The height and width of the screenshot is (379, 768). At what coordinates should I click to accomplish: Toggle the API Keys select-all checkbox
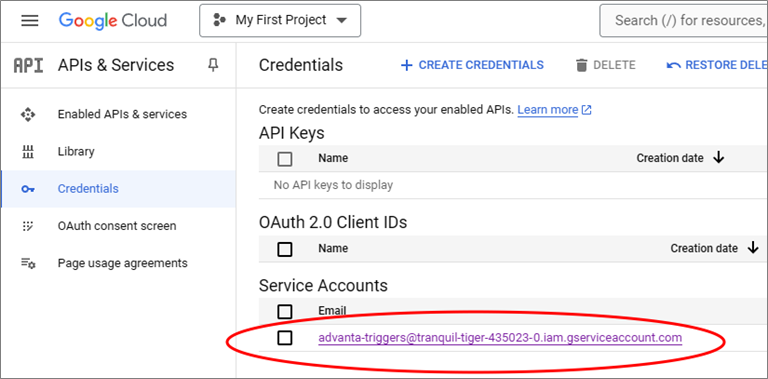tap(285, 159)
